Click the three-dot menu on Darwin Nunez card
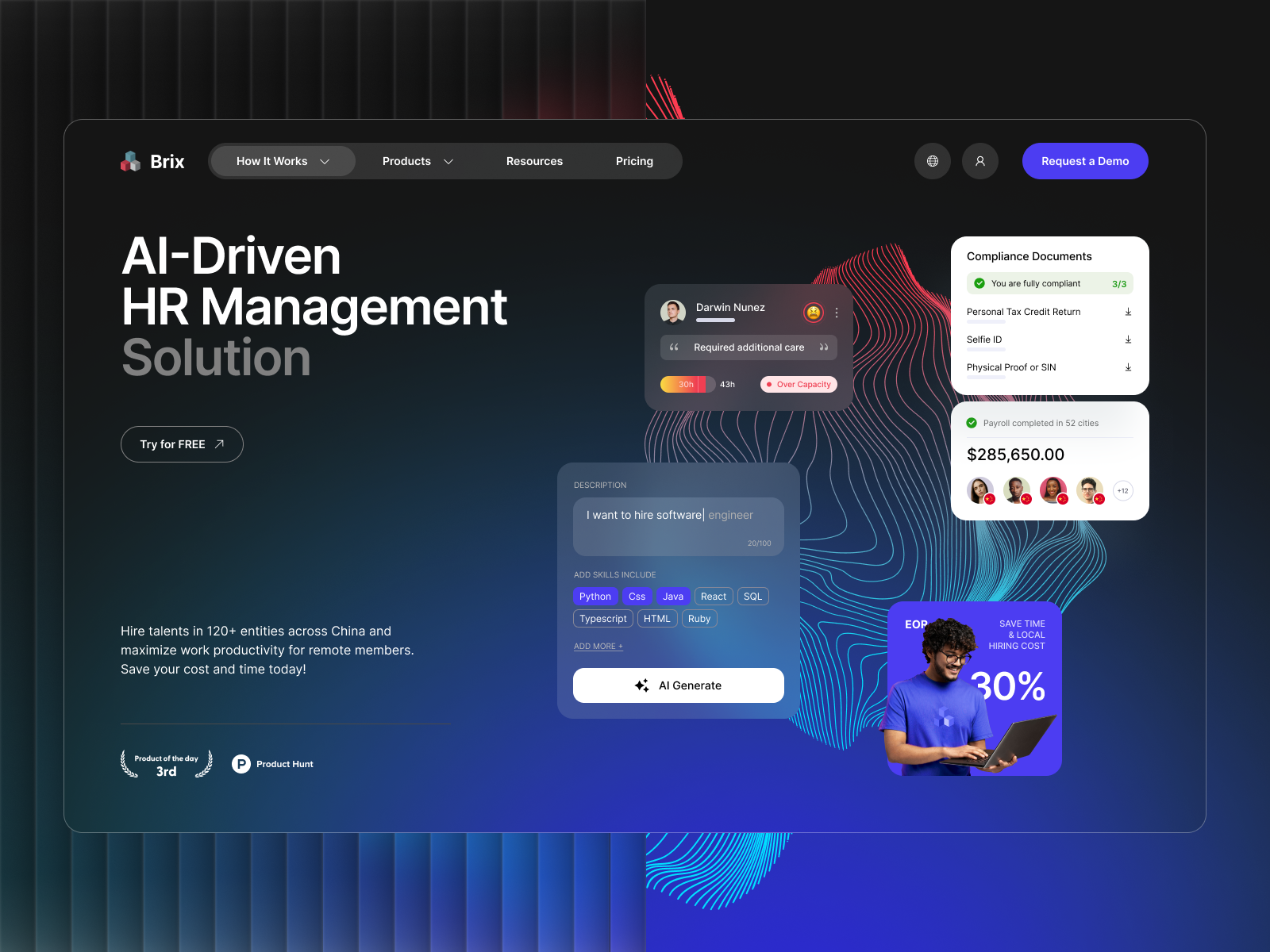 pyautogui.click(x=836, y=312)
